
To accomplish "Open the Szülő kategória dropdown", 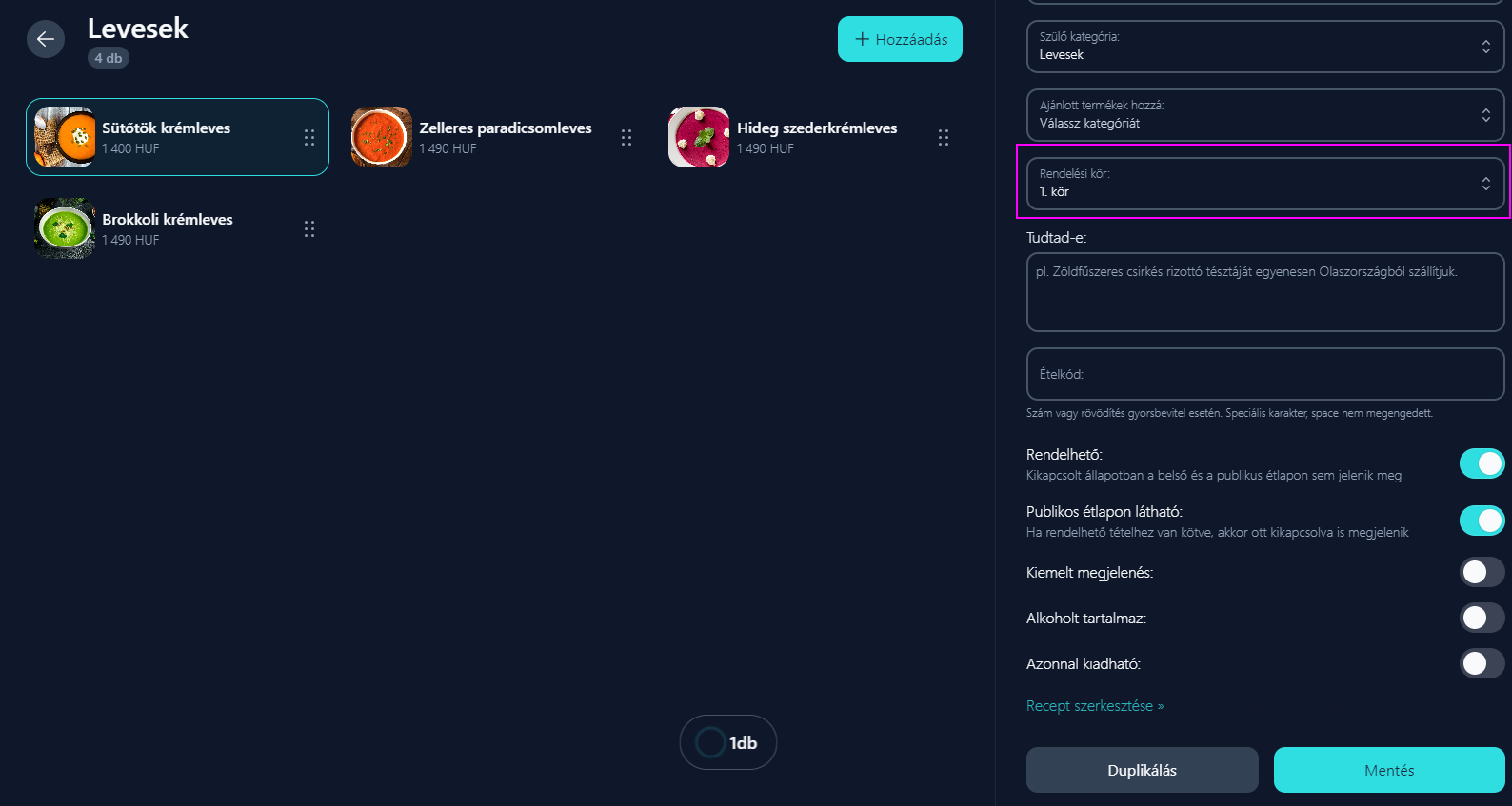I will pyautogui.click(x=1265, y=47).
